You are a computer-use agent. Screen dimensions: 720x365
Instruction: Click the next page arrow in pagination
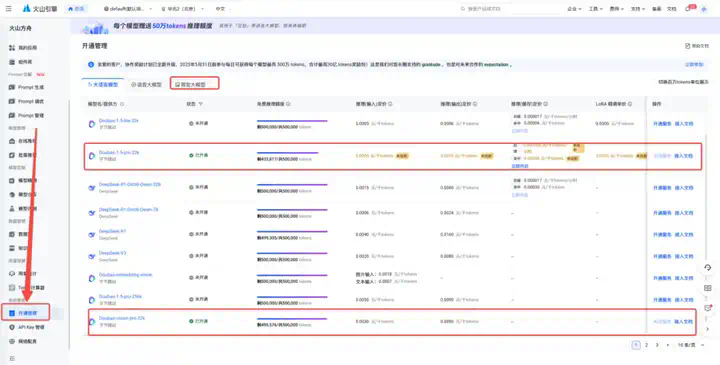[x=667, y=345]
